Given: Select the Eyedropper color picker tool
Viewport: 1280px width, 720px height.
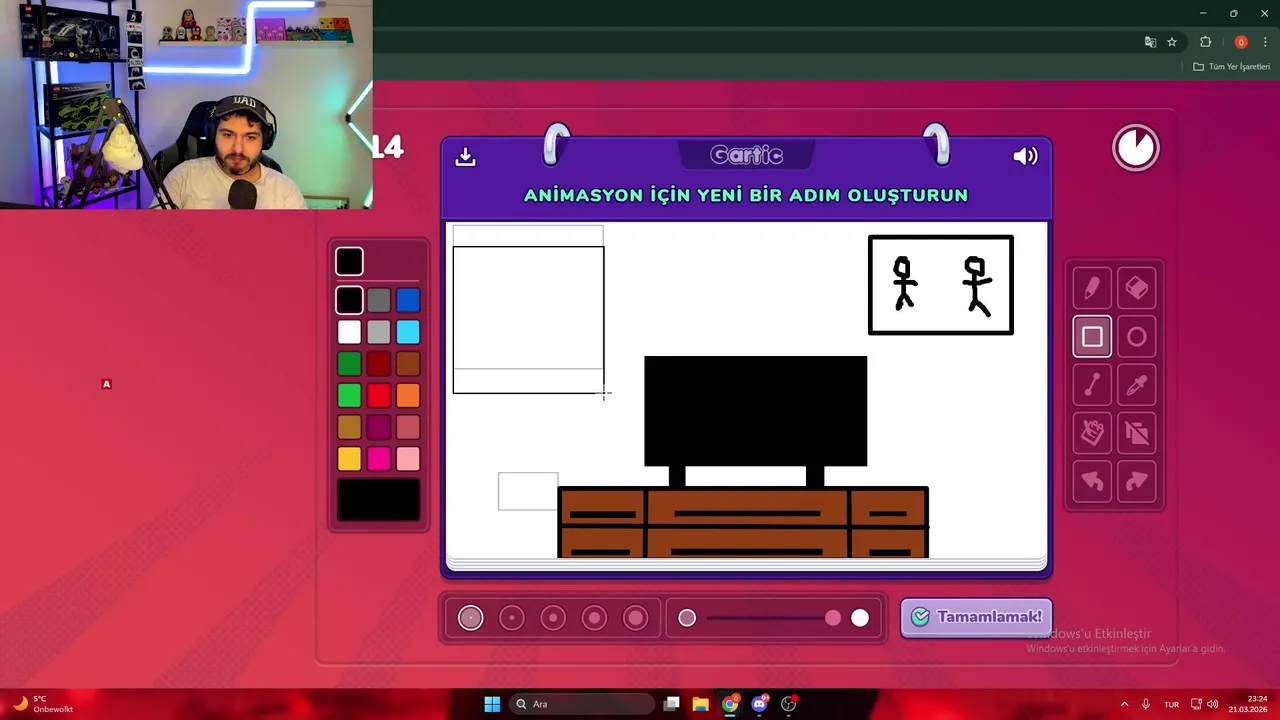Looking at the screenshot, I should tap(1137, 385).
